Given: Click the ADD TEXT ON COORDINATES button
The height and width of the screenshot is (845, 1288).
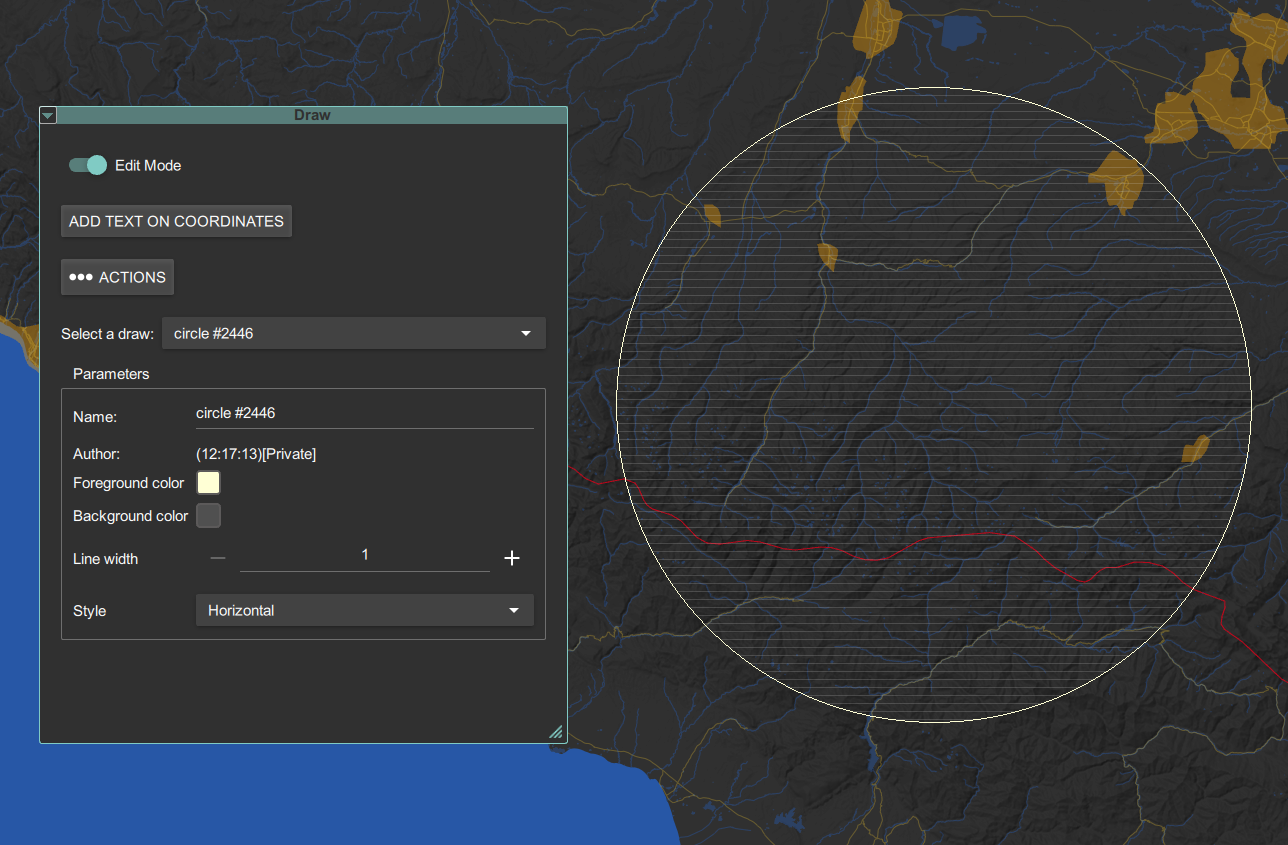Looking at the screenshot, I should pyautogui.click(x=176, y=221).
